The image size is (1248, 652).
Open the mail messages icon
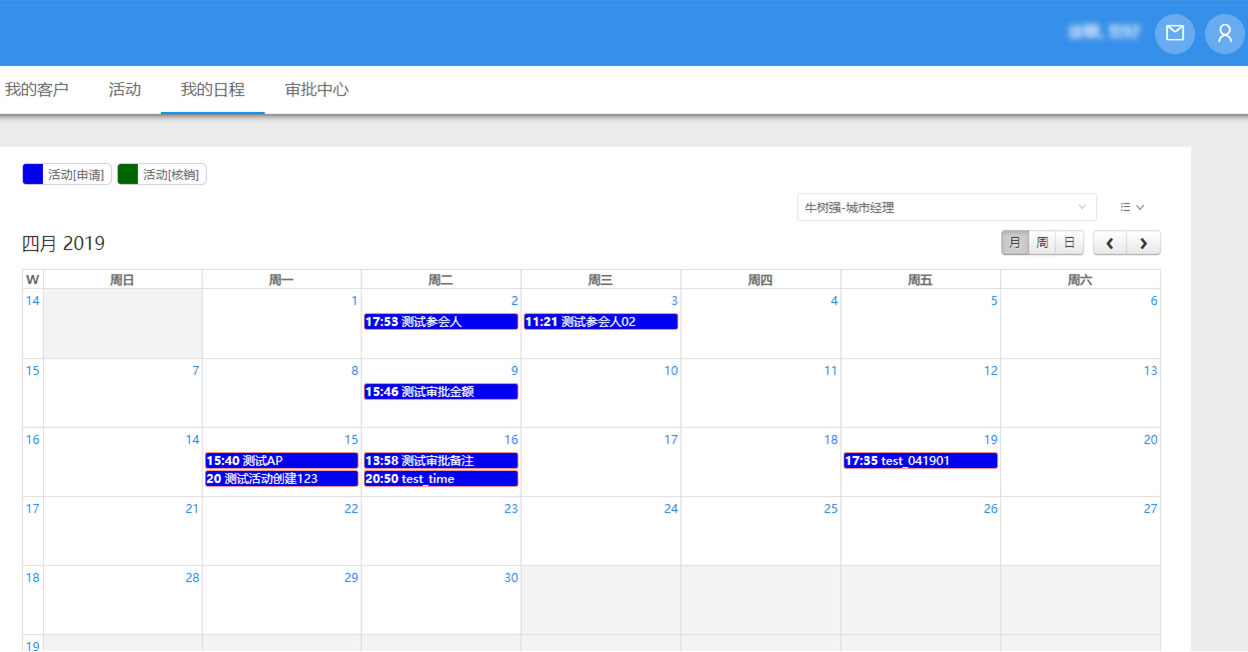[x=1175, y=33]
